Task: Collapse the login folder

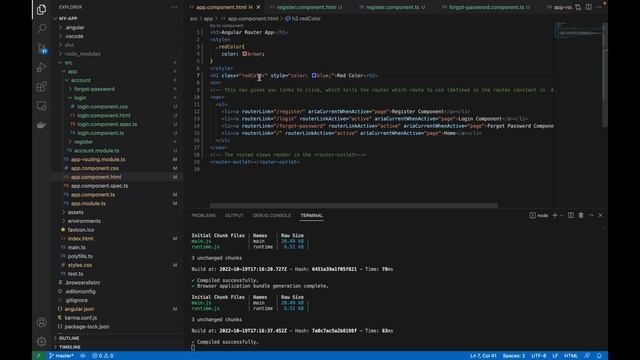Action: (x=80, y=98)
